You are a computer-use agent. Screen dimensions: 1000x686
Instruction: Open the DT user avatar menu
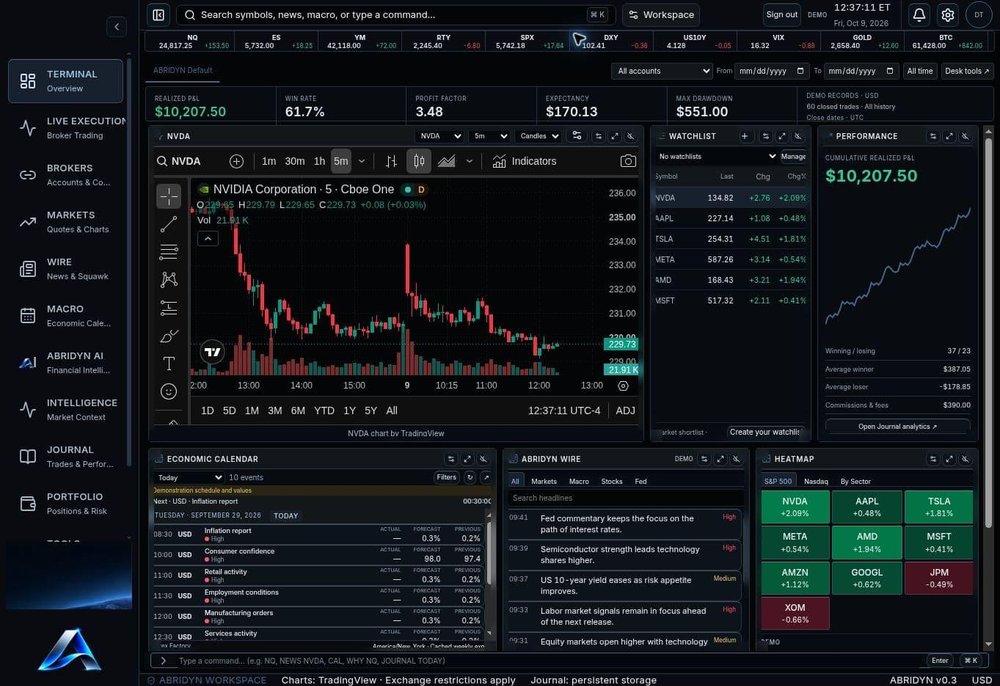(978, 15)
